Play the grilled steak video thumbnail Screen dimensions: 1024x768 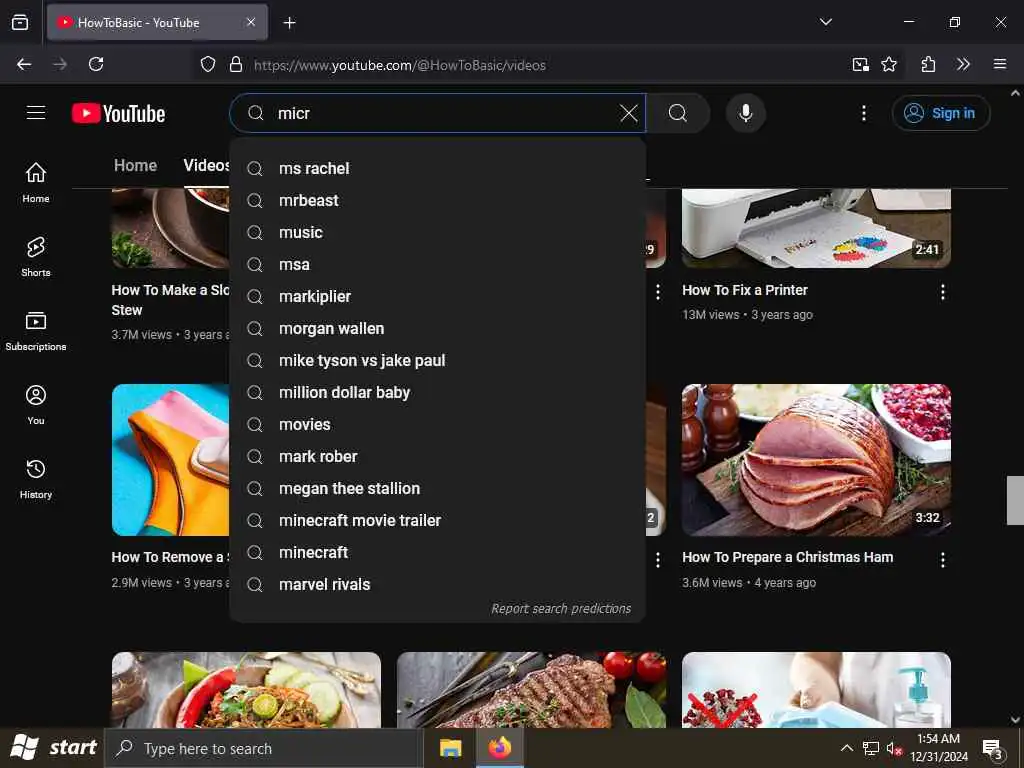pyautogui.click(x=531, y=690)
